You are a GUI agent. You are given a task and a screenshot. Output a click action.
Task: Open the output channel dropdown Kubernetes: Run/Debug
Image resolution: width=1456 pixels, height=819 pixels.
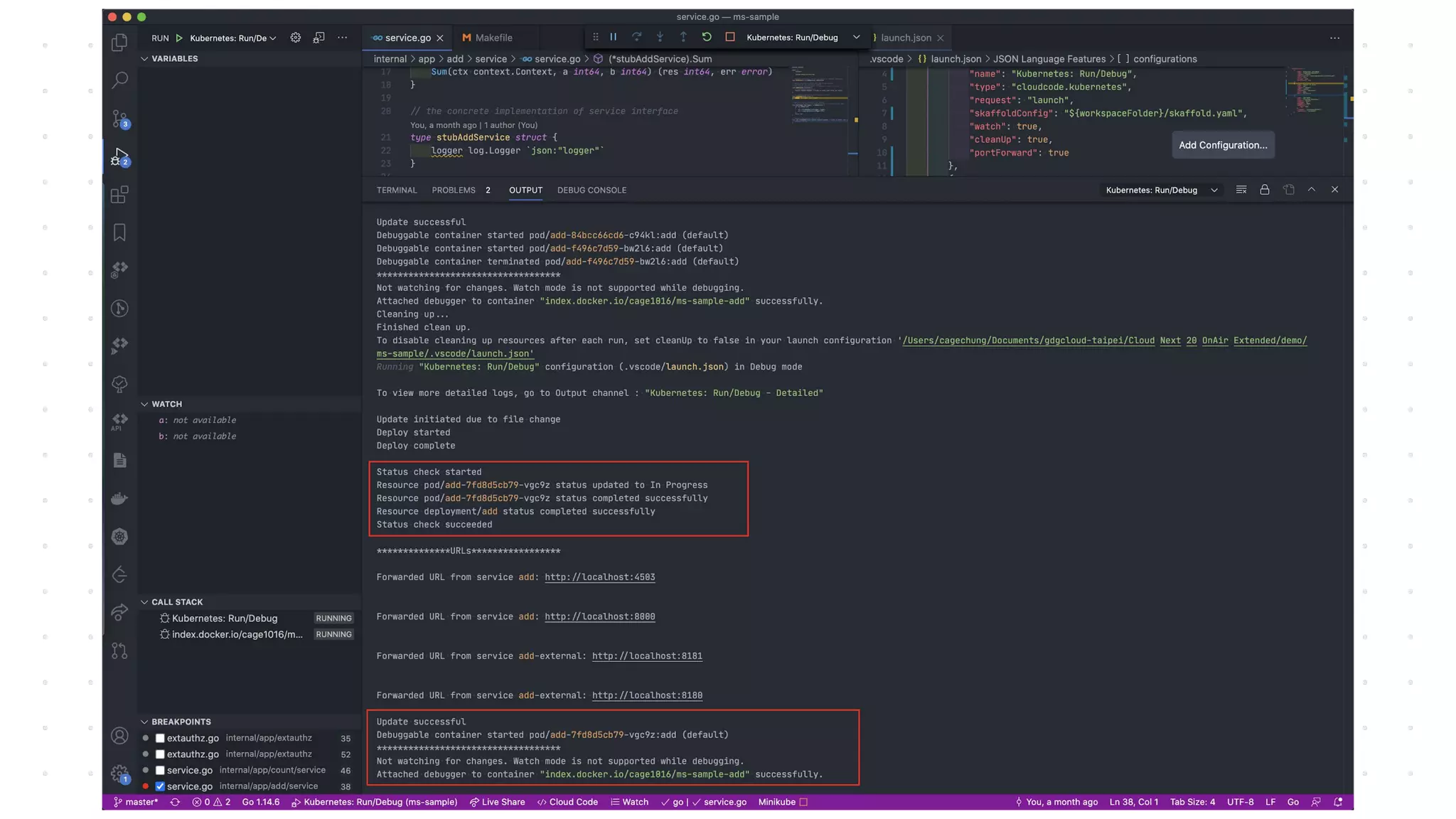coord(1161,190)
